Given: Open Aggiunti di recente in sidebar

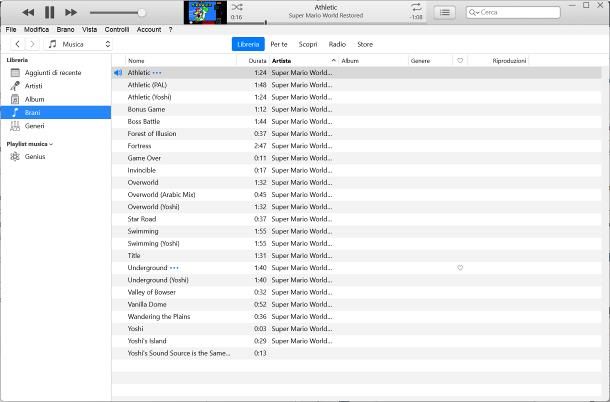Looking at the screenshot, I should [x=56, y=73].
